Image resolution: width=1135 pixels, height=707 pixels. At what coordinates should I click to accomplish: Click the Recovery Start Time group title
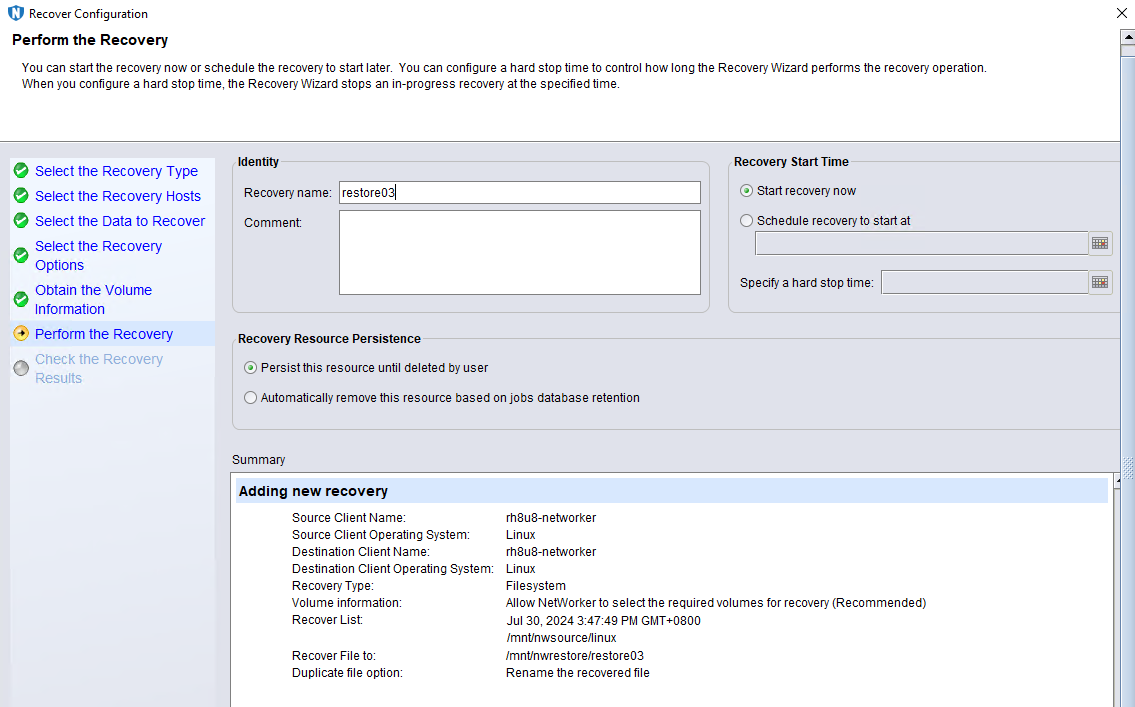pos(791,161)
